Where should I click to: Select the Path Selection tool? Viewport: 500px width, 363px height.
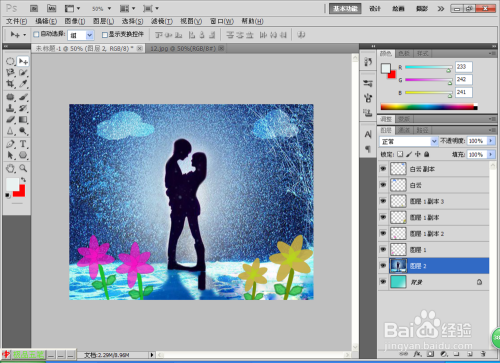click(x=10, y=155)
